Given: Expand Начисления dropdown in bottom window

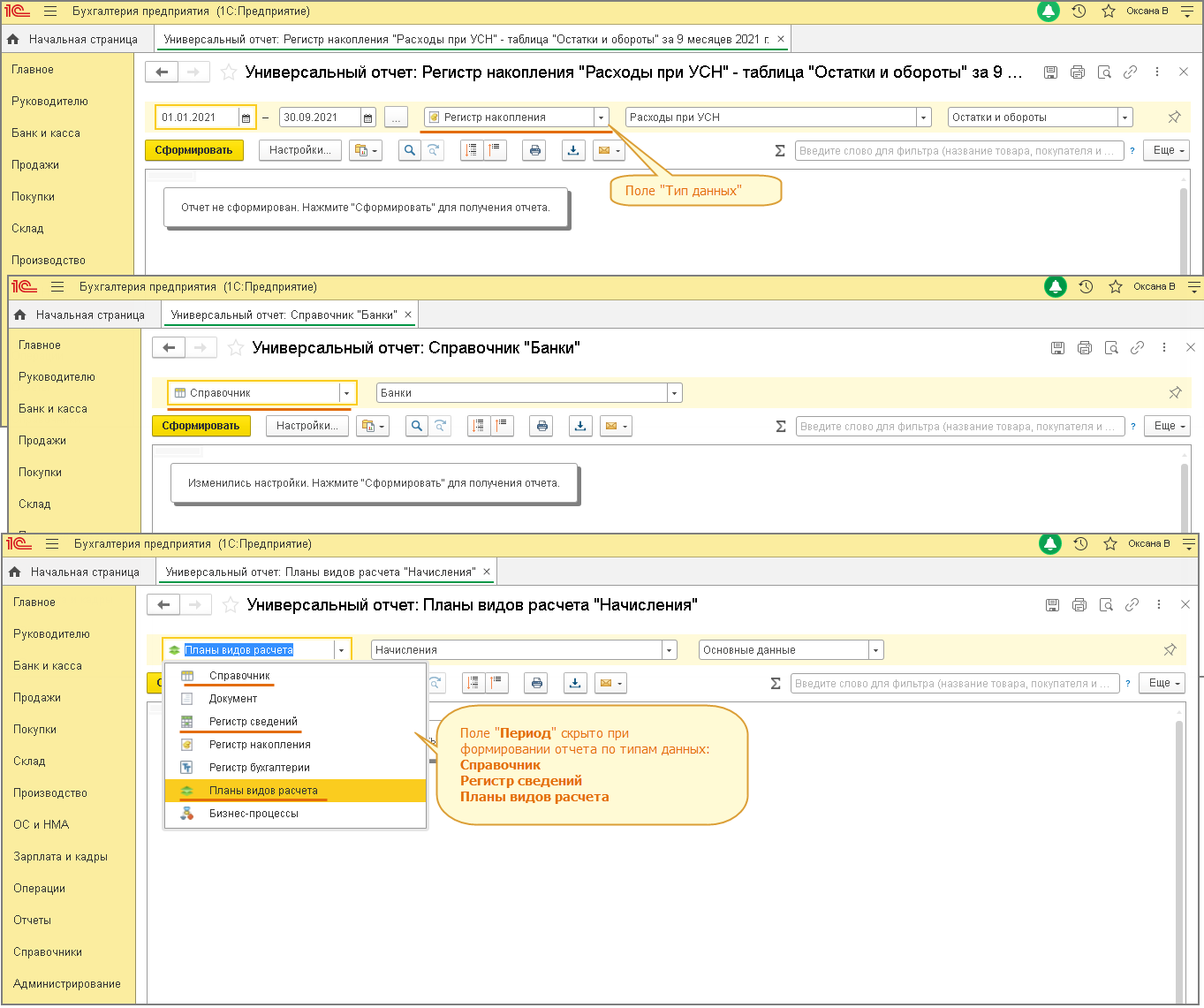Looking at the screenshot, I should click(670, 650).
